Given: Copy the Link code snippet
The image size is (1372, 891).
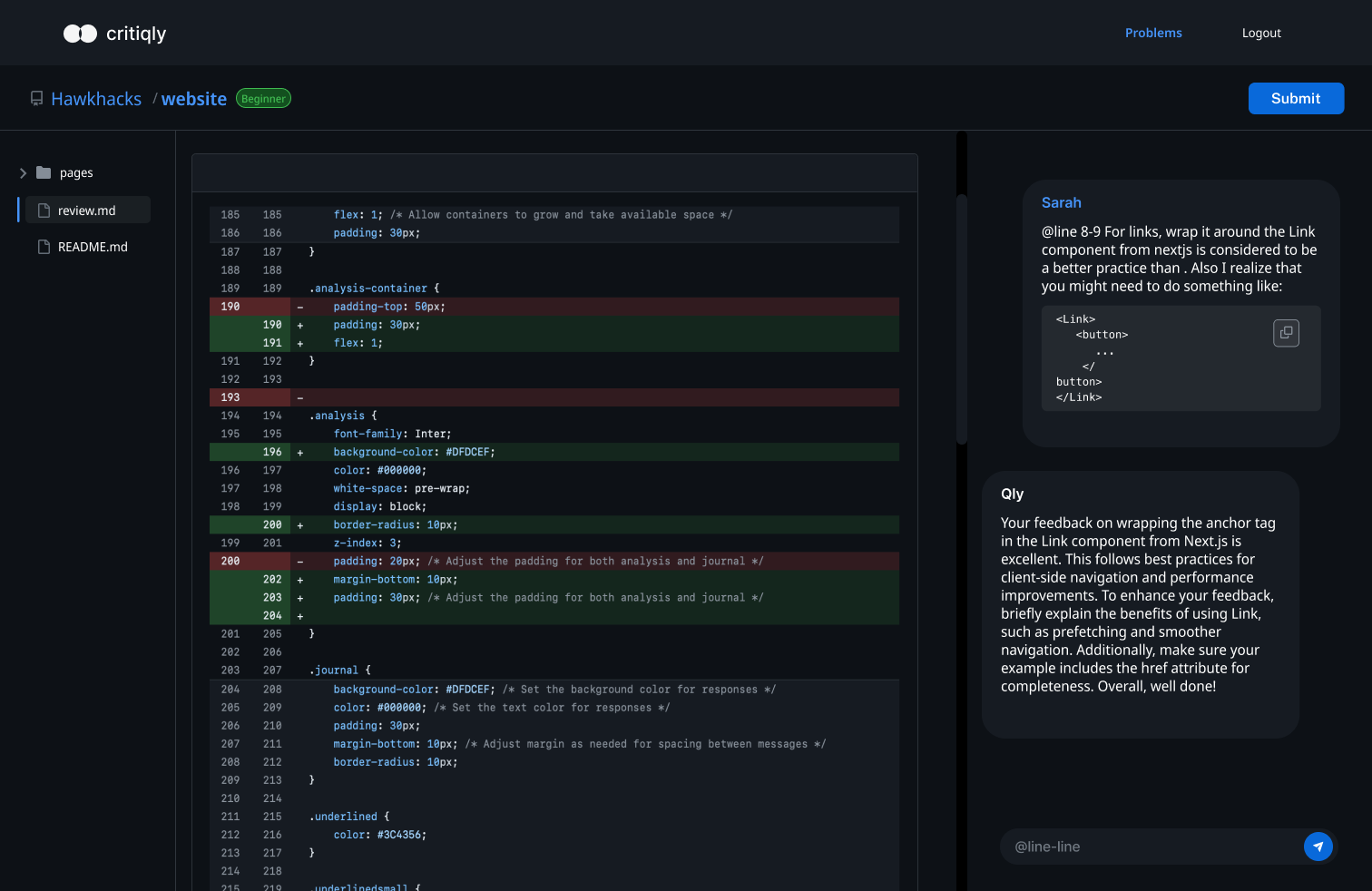Looking at the screenshot, I should pos(1286,333).
